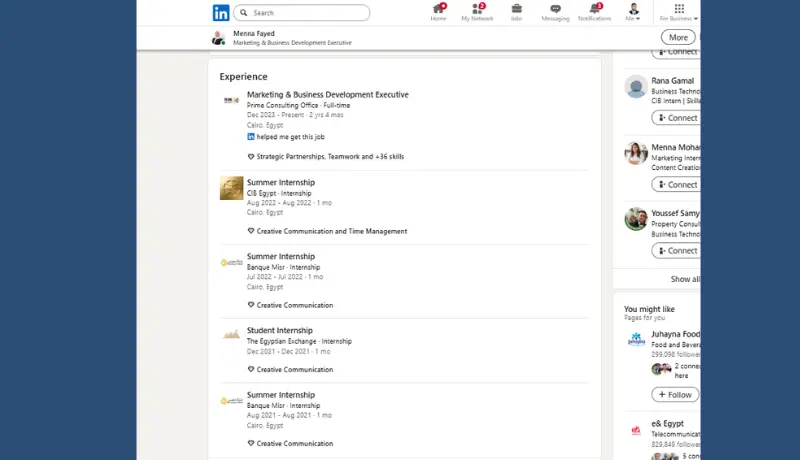Open Strategic Partnerships, Teamwork and +36 skills
The height and width of the screenshot is (460, 800).
point(330,157)
